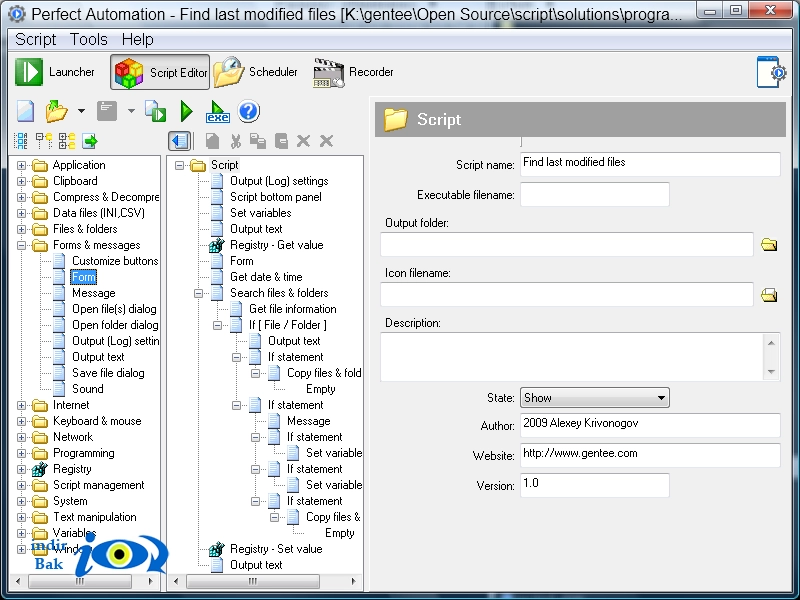Open the dropdown arrow next to save icon

coord(131,111)
